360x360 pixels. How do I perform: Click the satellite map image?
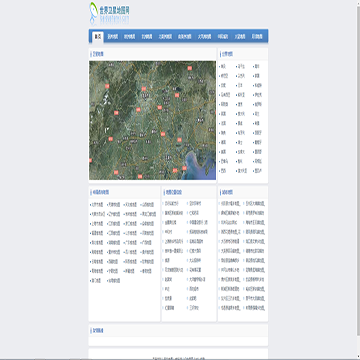(152, 120)
